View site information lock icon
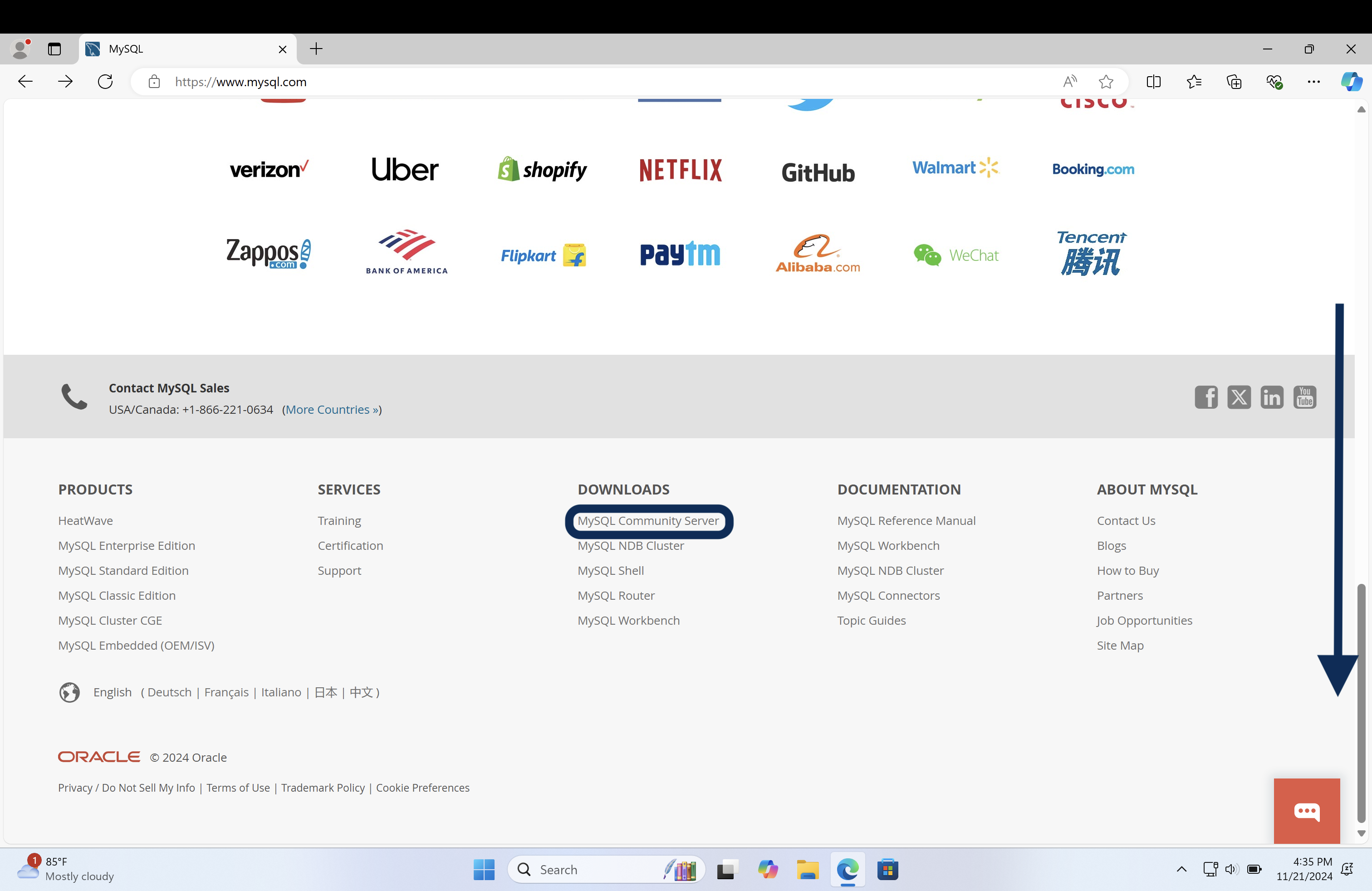The width and height of the screenshot is (1372, 891). tap(154, 82)
